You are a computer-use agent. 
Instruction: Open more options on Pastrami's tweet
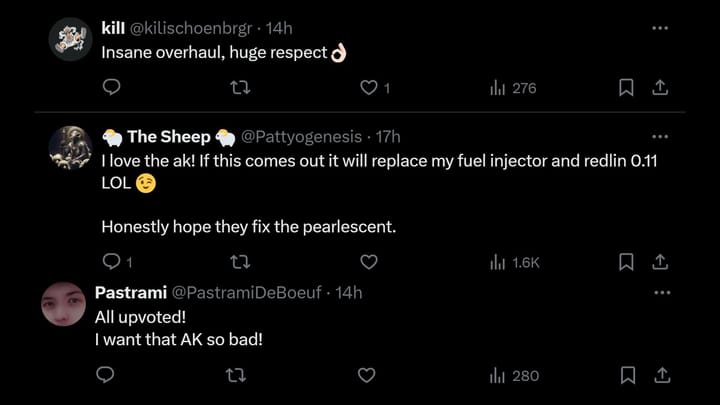(x=660, y=292)
